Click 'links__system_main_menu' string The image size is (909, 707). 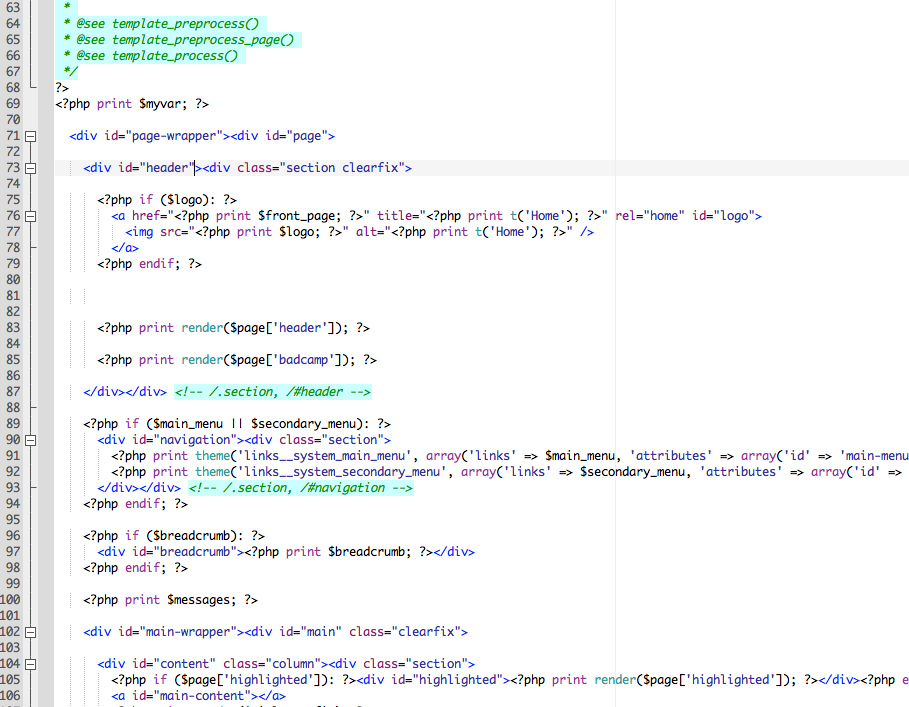pyautogui.click(x=325, y=456)
